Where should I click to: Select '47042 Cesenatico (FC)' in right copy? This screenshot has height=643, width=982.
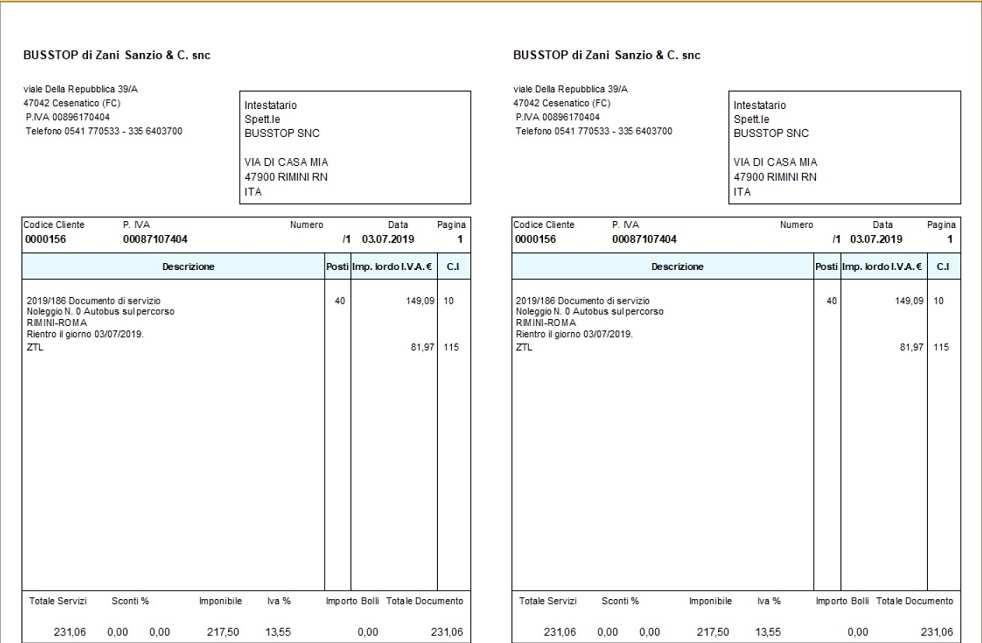[562, 103]
